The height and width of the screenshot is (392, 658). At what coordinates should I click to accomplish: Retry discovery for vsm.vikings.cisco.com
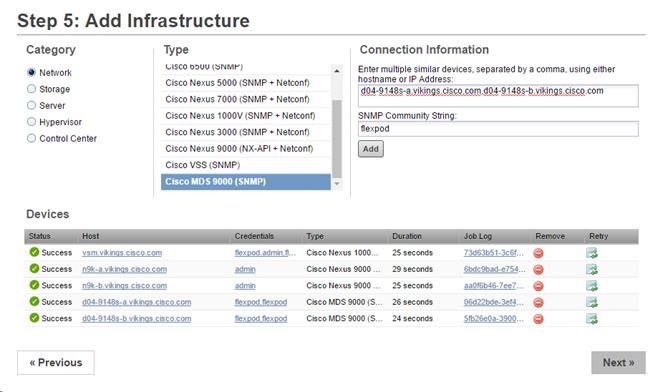pos(592,253)
